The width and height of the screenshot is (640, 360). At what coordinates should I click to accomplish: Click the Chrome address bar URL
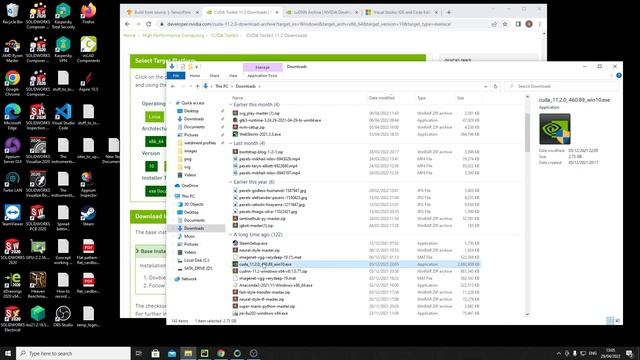coord(309,24)
